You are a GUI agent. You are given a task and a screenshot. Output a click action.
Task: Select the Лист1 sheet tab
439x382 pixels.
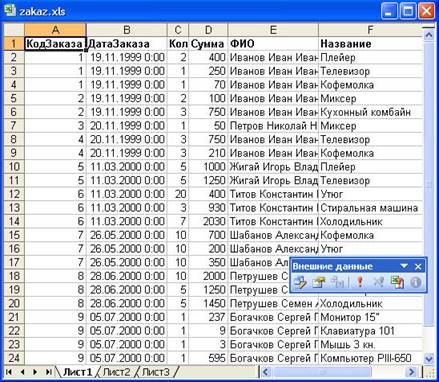tap(78, 372)
